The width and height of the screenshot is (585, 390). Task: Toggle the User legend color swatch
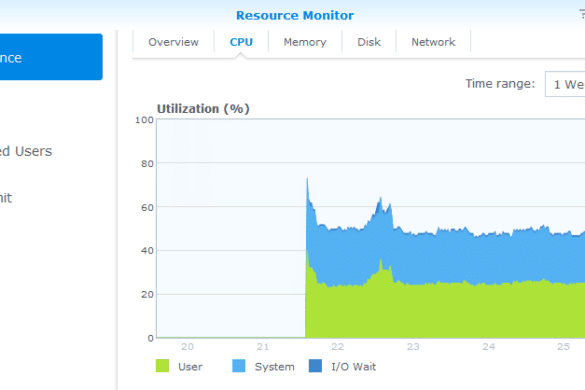162,366
